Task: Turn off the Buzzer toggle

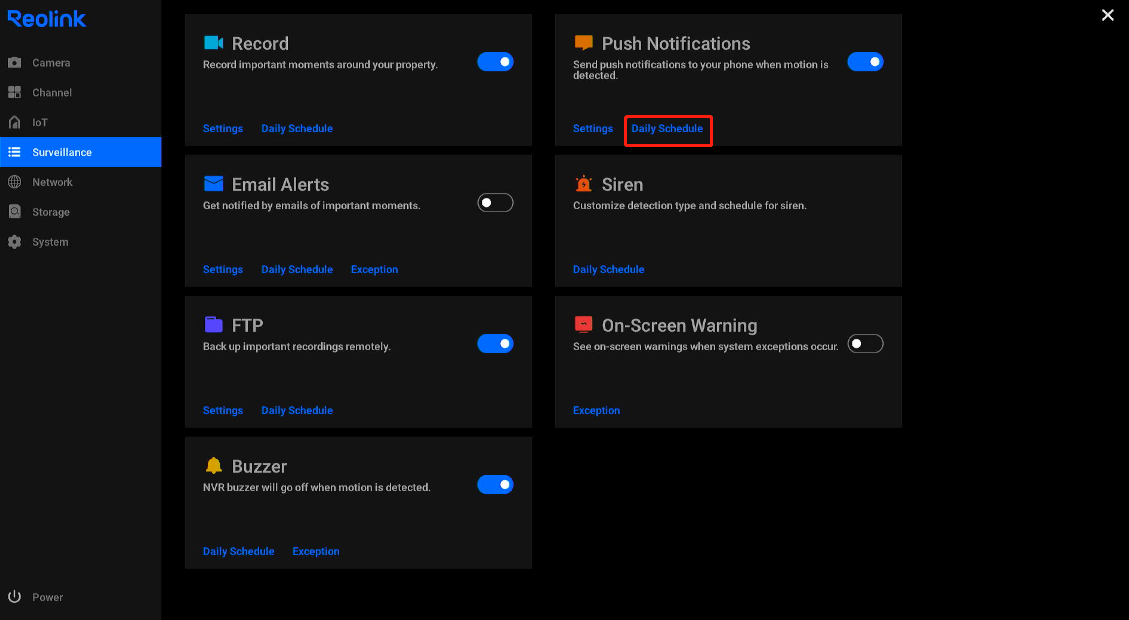Action: click(495, 485)
